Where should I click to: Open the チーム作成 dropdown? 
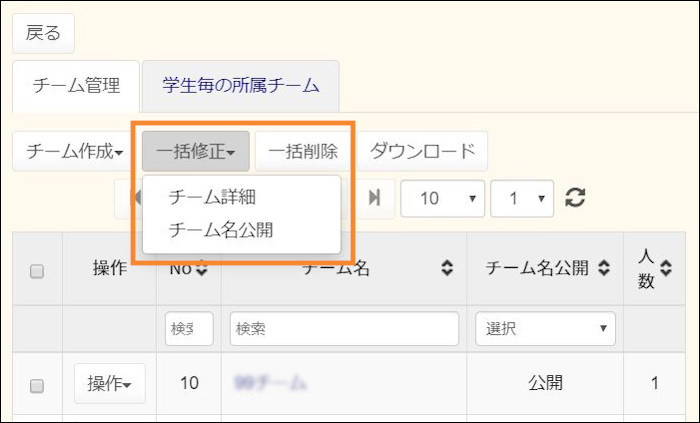click(75, 152)
